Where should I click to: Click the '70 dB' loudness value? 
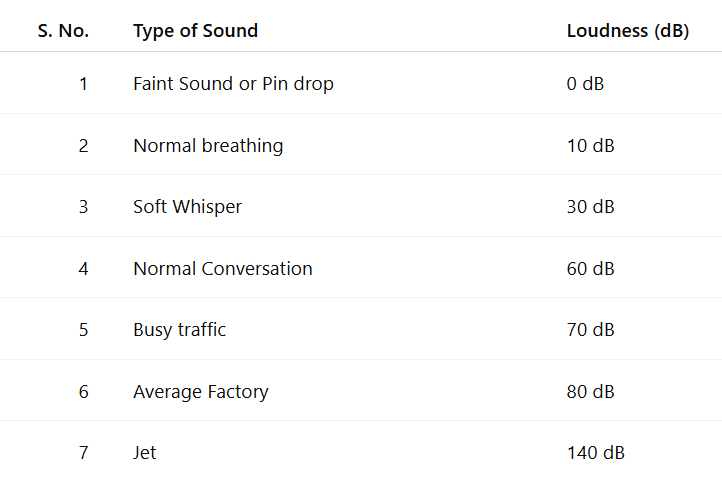[x=590, y=330]
